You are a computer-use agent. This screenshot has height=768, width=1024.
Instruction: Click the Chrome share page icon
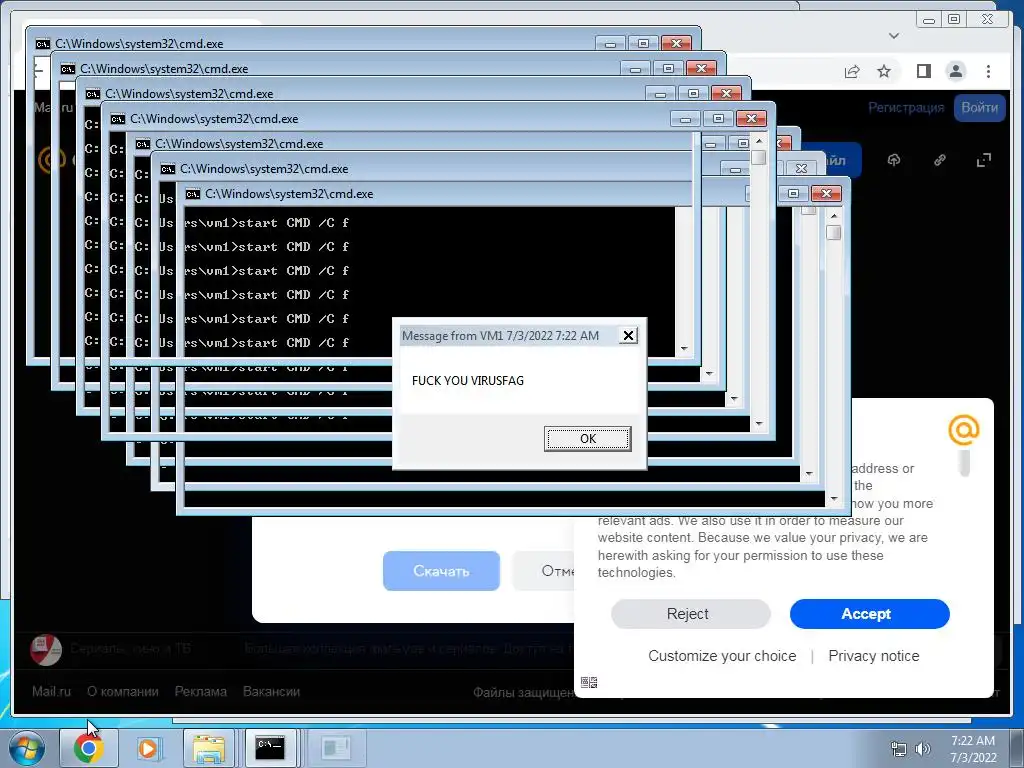(x=852, y=71)
